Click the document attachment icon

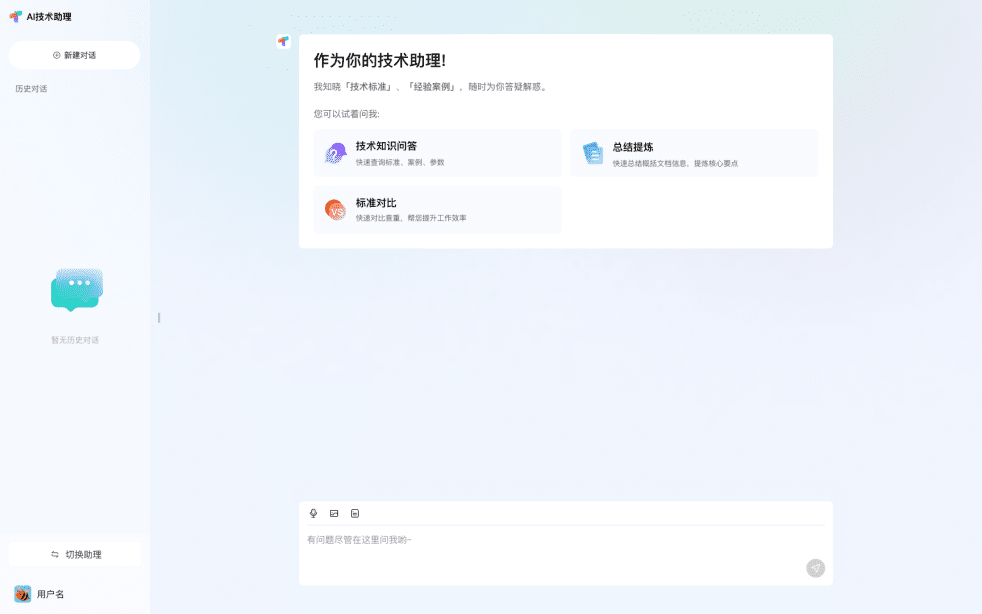[x=355, y=513]
